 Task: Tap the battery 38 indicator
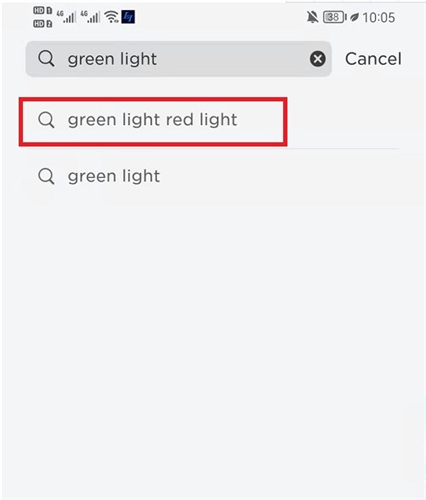pyautogui.click(x=334, y=17)
